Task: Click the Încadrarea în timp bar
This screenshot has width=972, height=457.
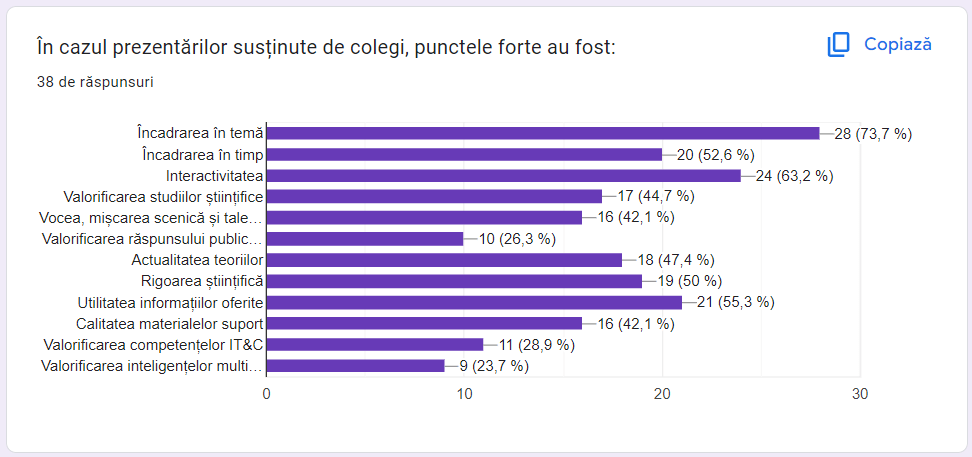Action: [464, 154]
